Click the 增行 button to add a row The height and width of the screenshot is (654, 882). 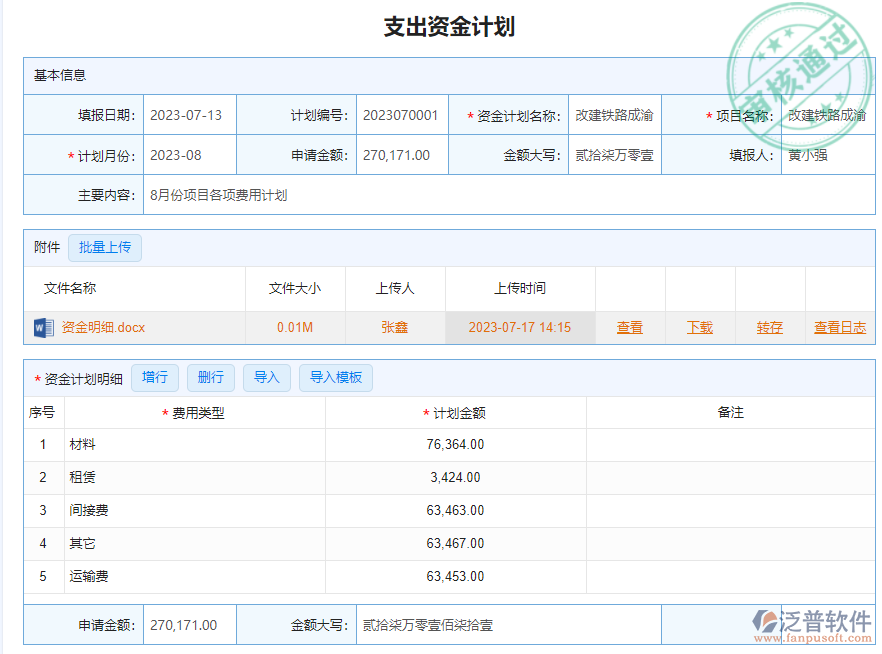tap(155, 377)
